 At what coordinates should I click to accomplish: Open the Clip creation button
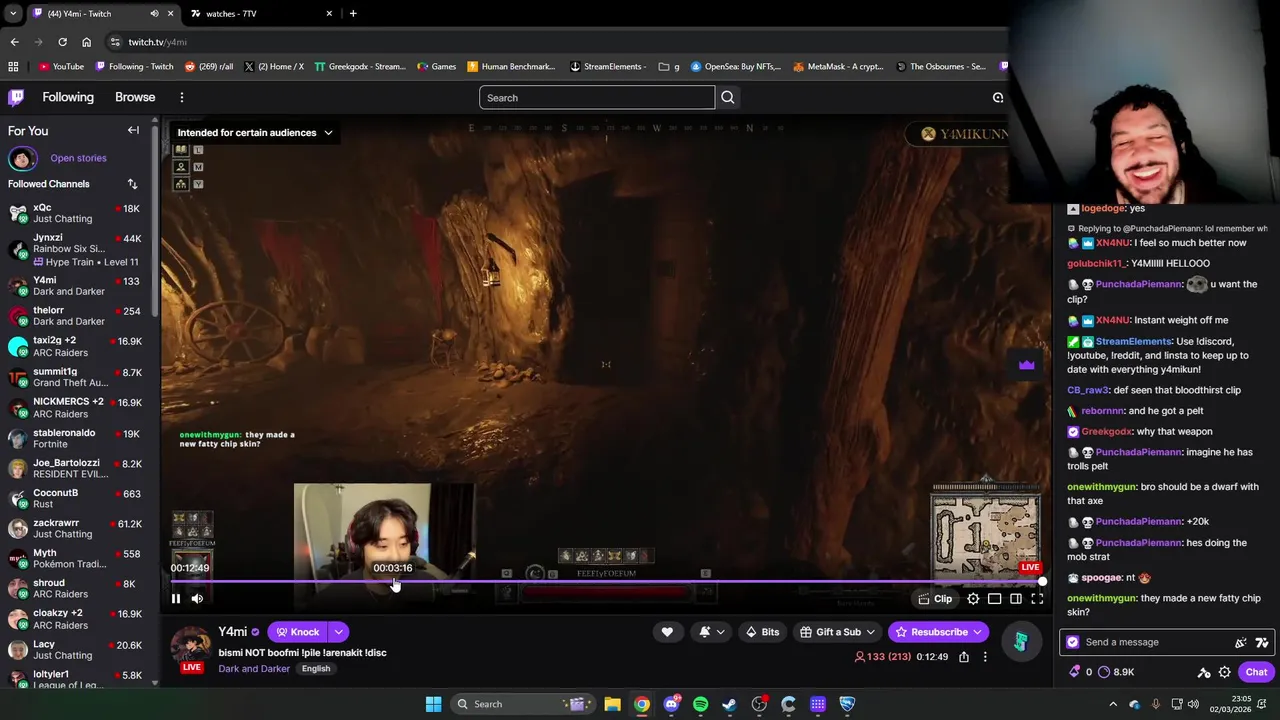click(935, 599)
